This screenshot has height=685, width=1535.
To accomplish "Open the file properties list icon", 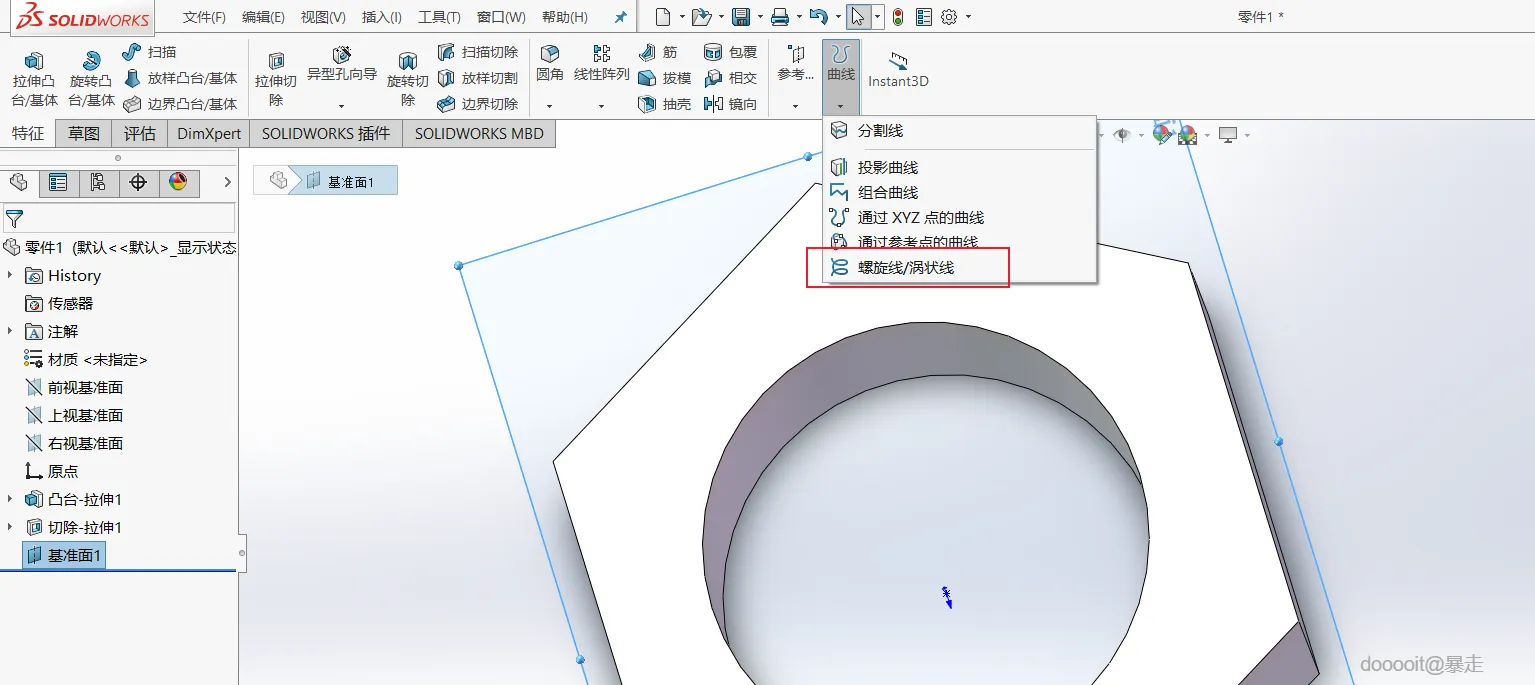I will (x=924, y=17).
